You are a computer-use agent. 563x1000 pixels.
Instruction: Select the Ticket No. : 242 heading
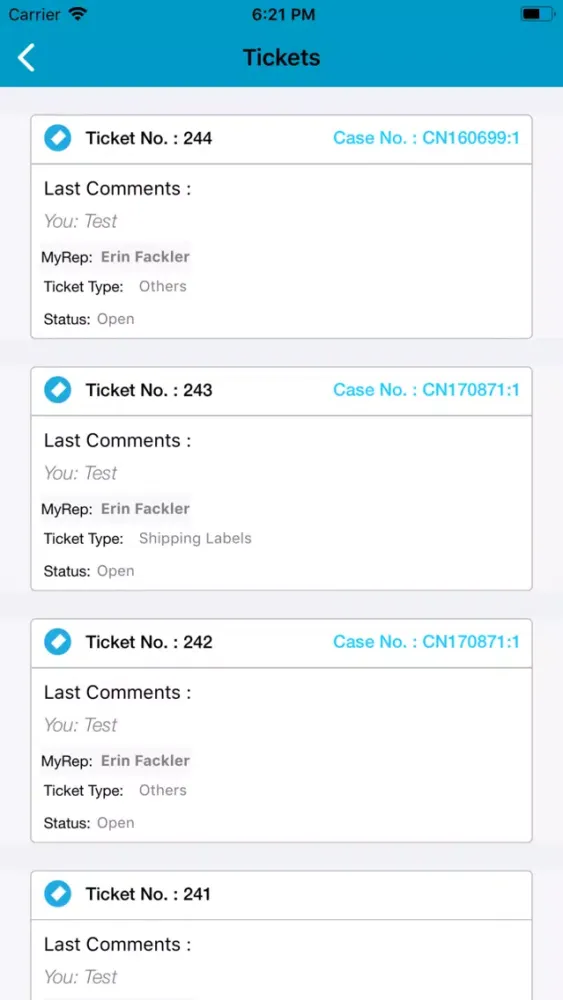click(x=149, y=642)
